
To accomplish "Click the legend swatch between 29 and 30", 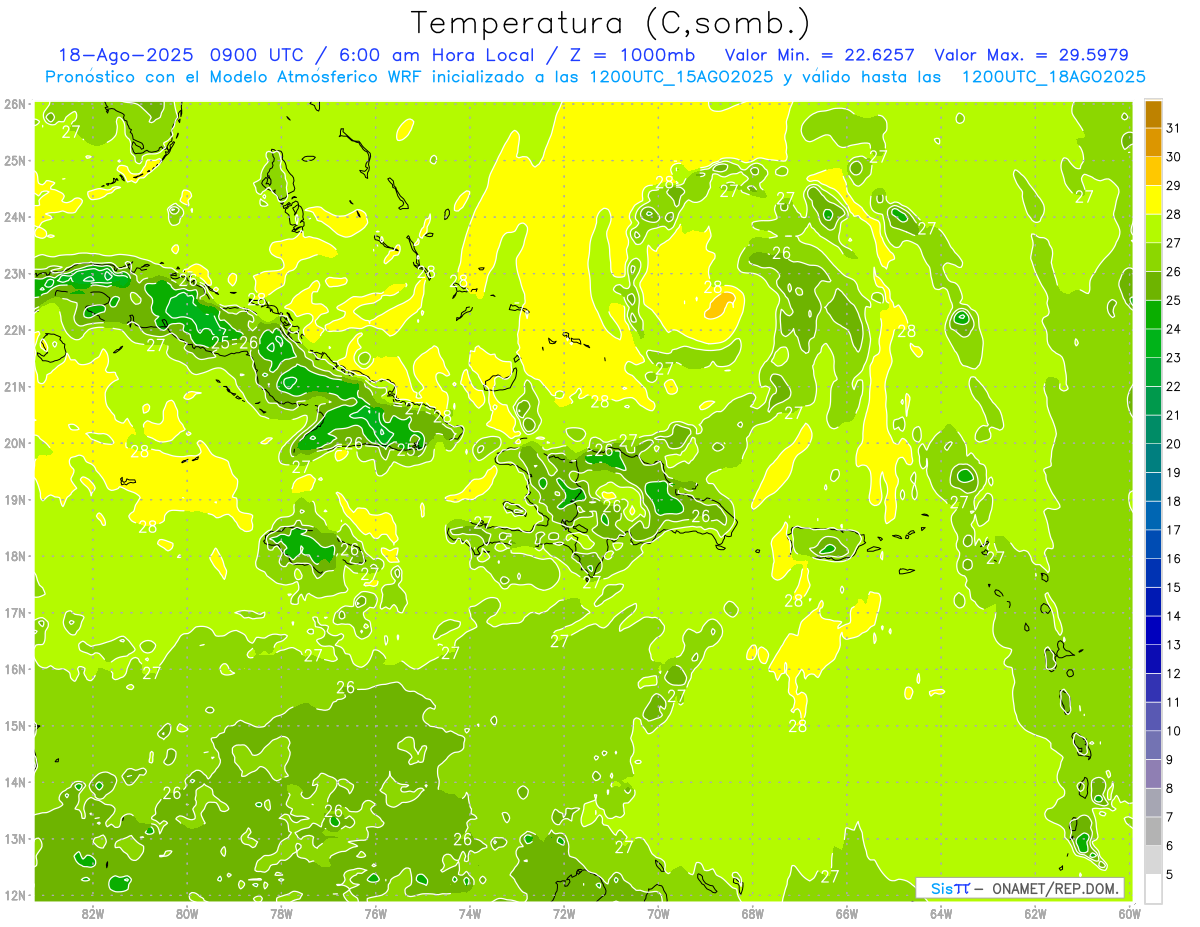I will (1153, 172).
